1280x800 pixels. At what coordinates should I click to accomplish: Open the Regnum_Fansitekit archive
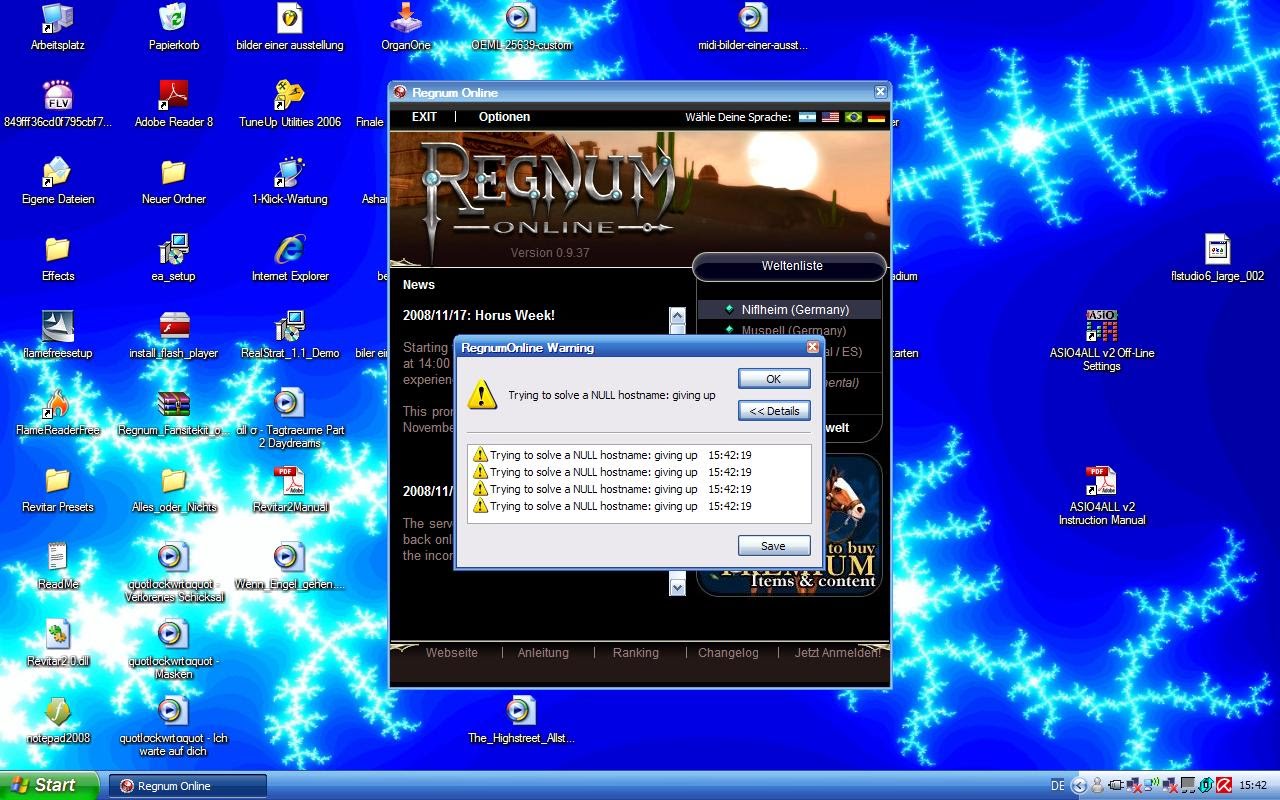coord(174,414)
